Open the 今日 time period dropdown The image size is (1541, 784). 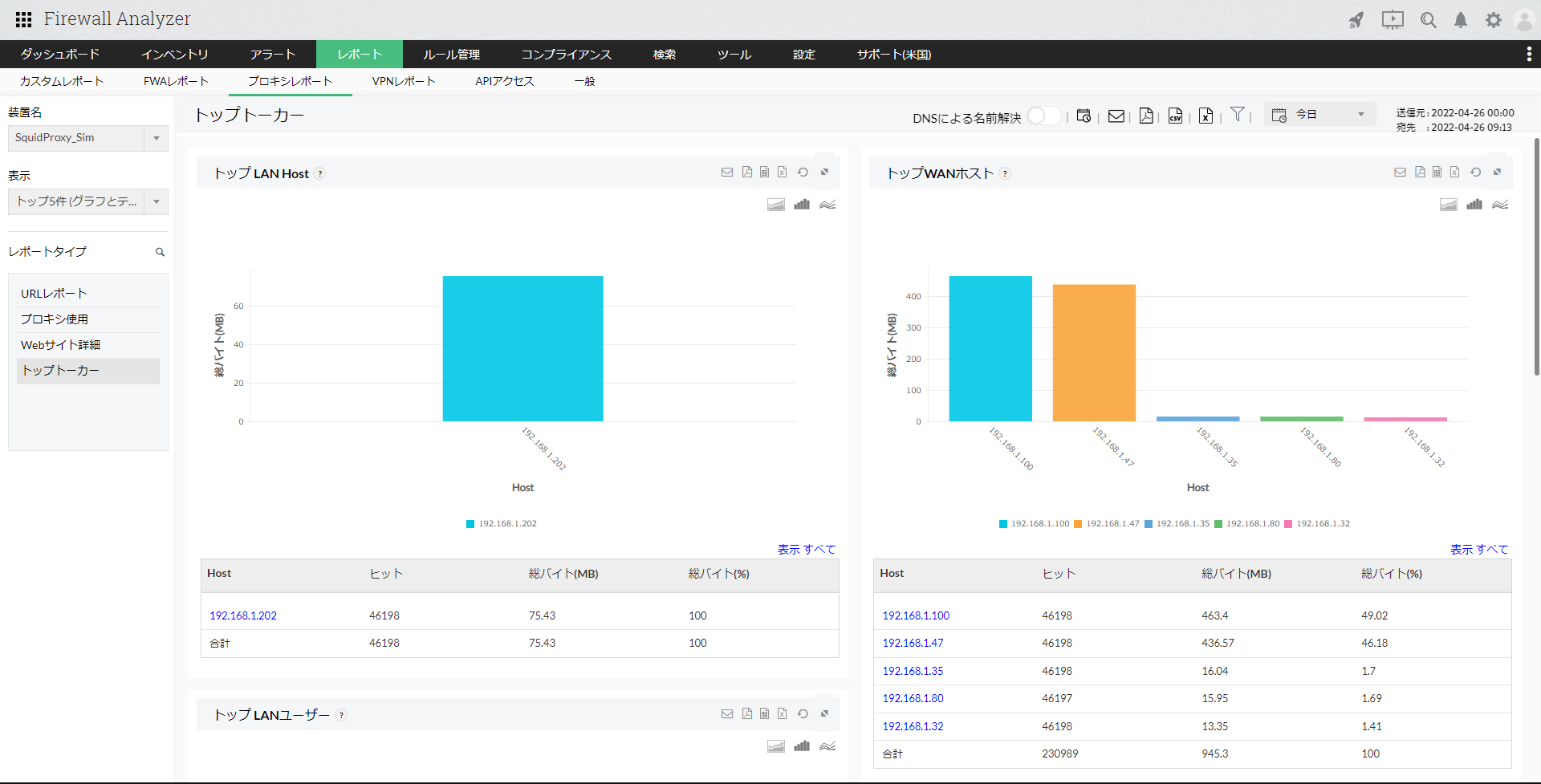tap(1319, 115)
